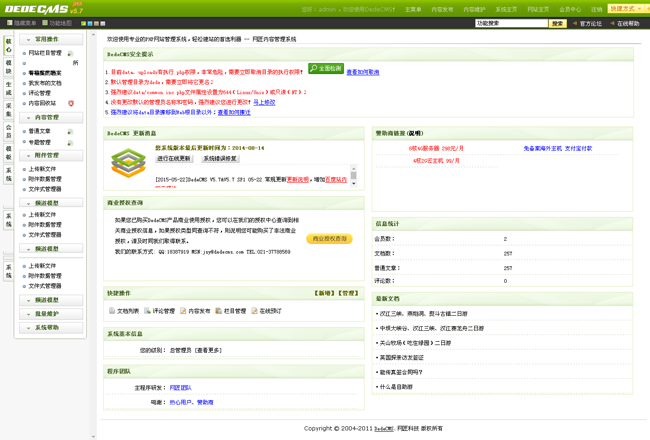This screenshot has width=650, height=440.
Task: Open 评论管理 quick operation icon
Action: tap(147, 311)
